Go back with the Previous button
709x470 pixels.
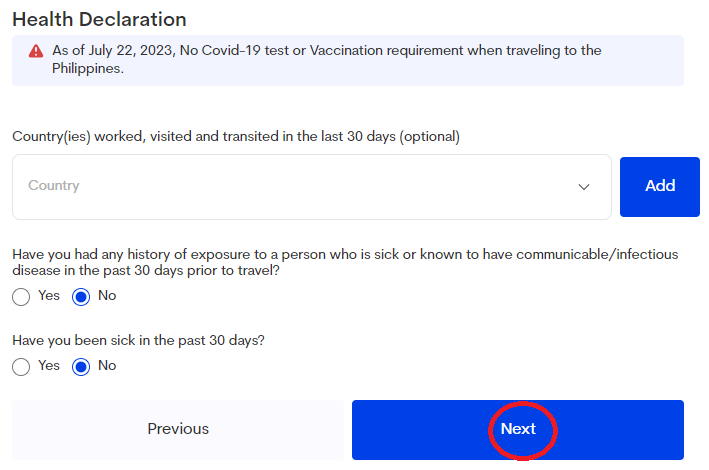178,429
